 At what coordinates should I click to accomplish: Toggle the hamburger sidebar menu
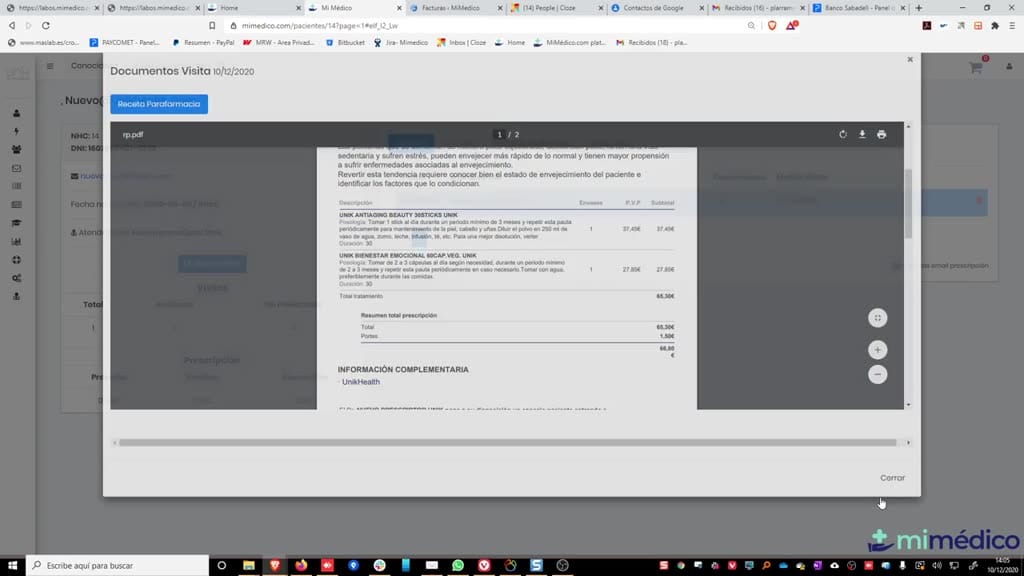(x=50, y=66)
